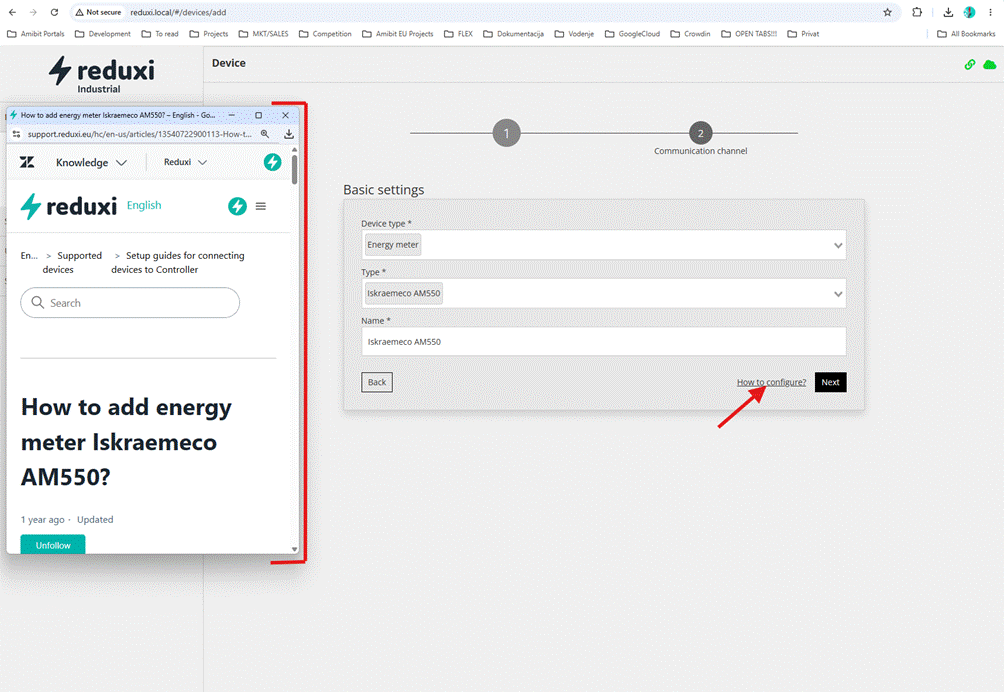Image resolution: width=1004 pixels, height=692 pixels.
Task: Click the zoom magnifier in popup address bar
Action: (265, 134)
